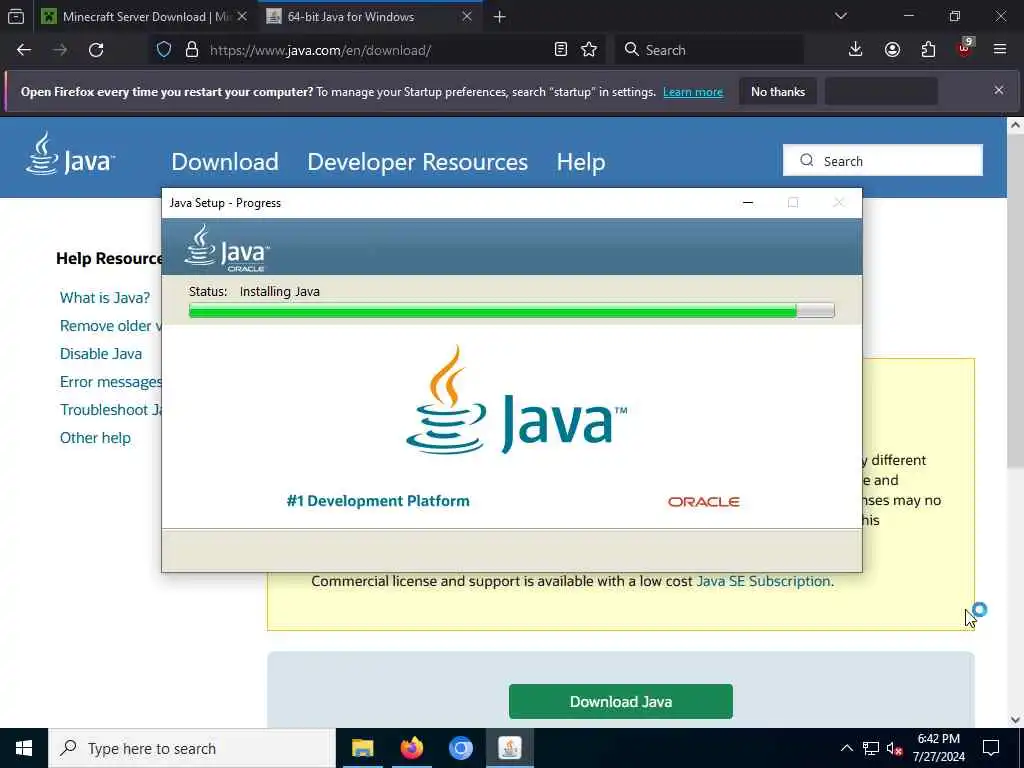Screen dimensions: 1024x768
Task: Click the java.com URL address bar
Action: [379, 50]
